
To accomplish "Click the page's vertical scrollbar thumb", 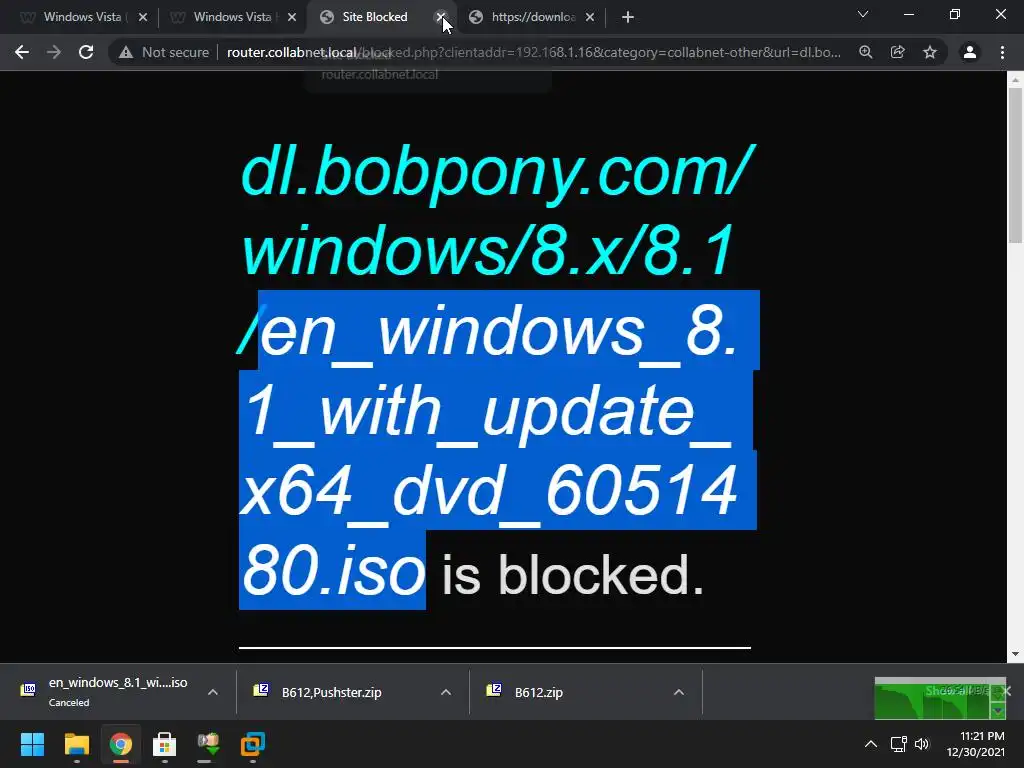I will pos(1014,165).
